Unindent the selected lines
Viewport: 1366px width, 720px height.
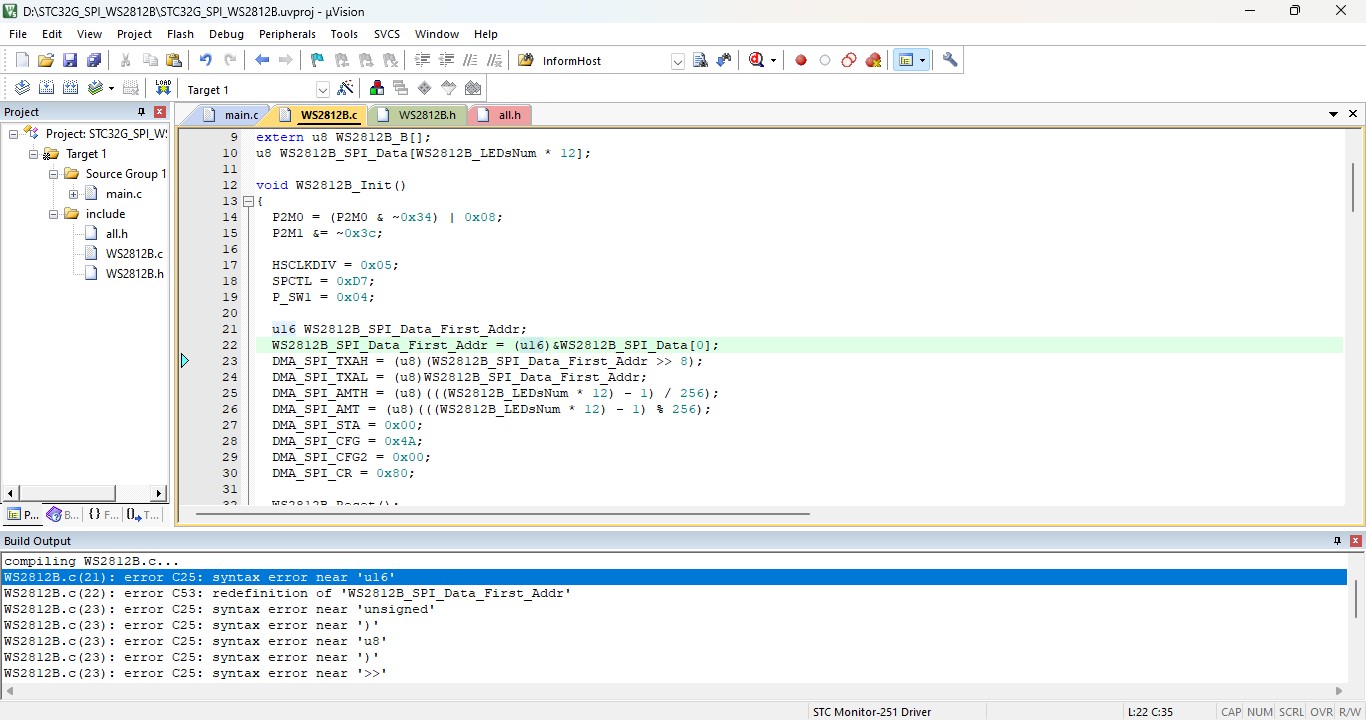(446, 60)
